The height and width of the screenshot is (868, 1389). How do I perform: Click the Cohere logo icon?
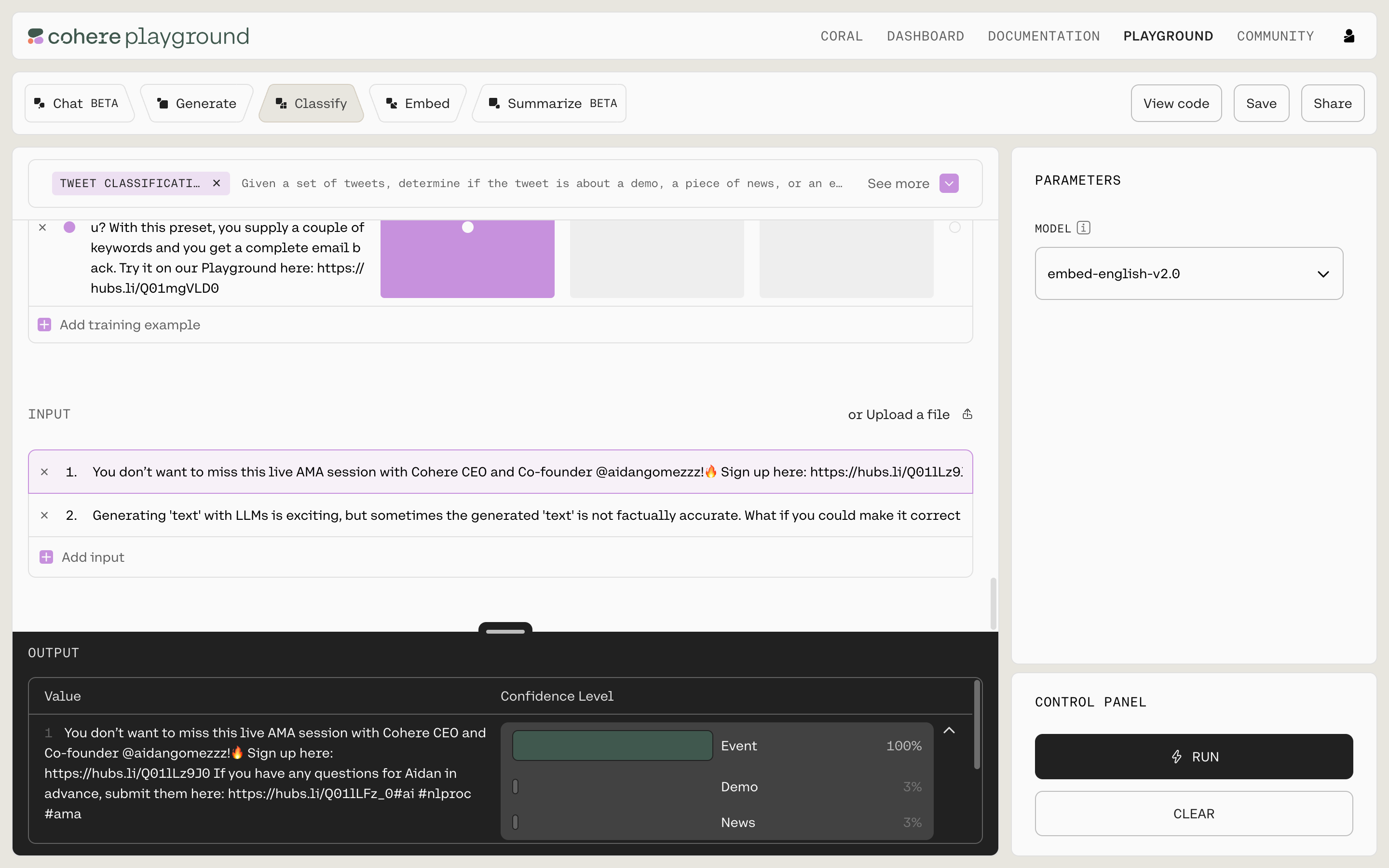[x=36, y=36]
